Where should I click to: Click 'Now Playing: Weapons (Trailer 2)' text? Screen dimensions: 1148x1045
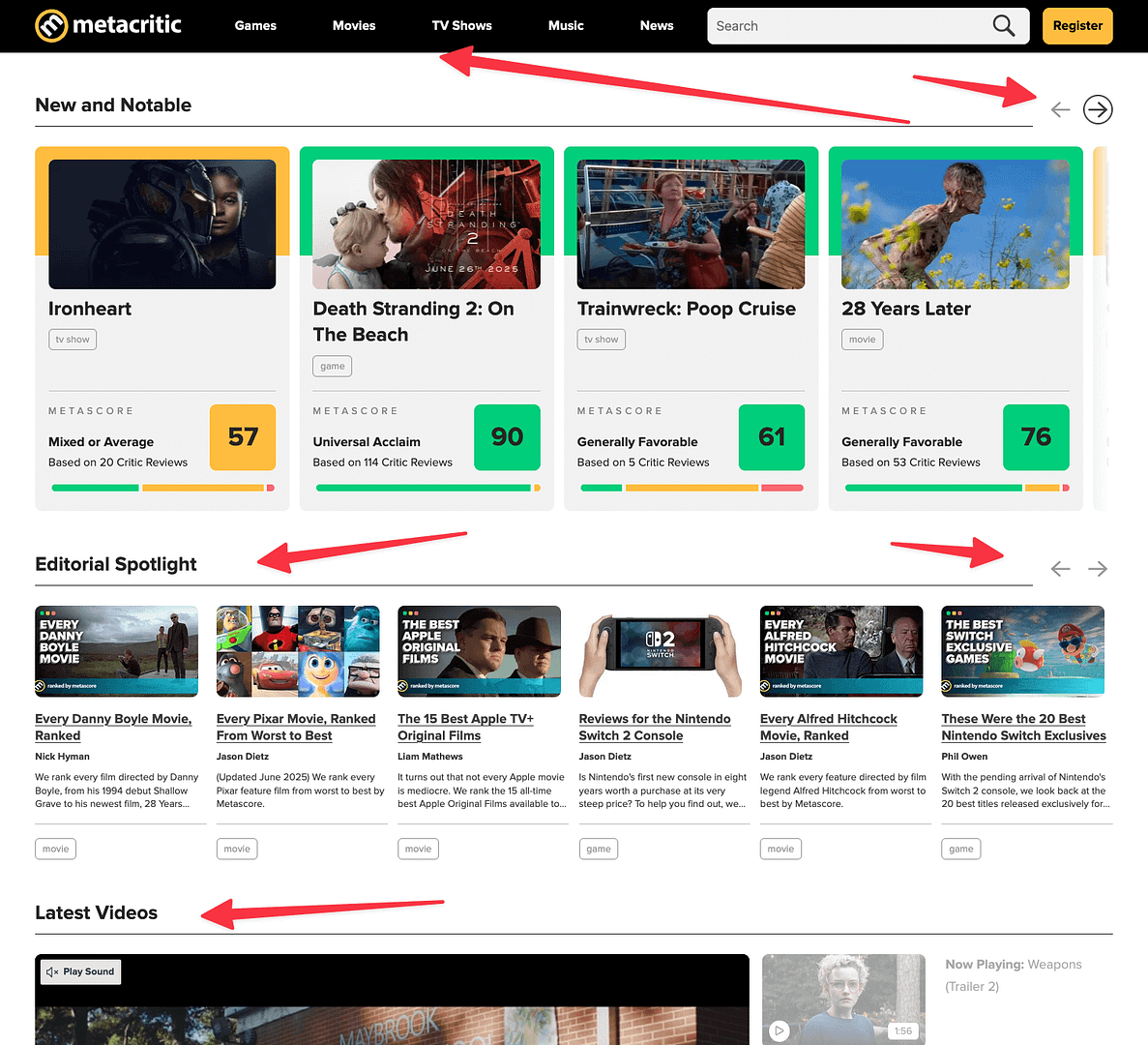1014,975
